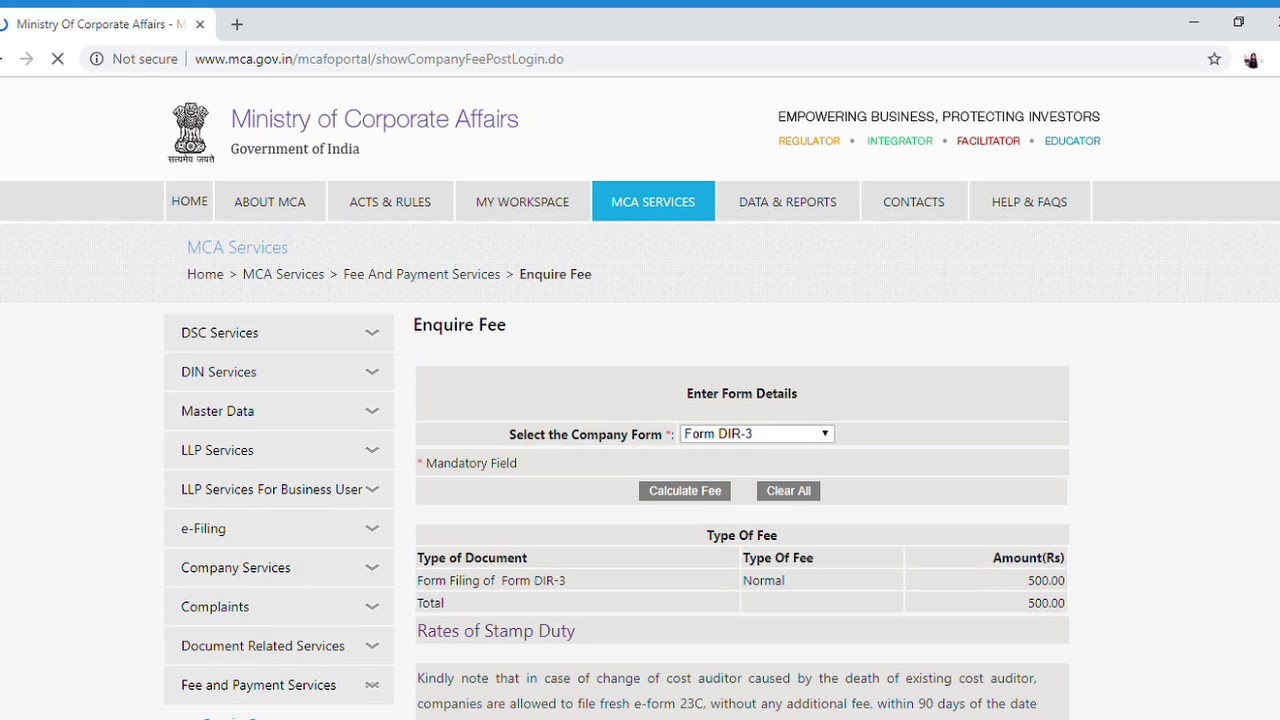Open a new tab with plus icon

[x=237, y=24]
